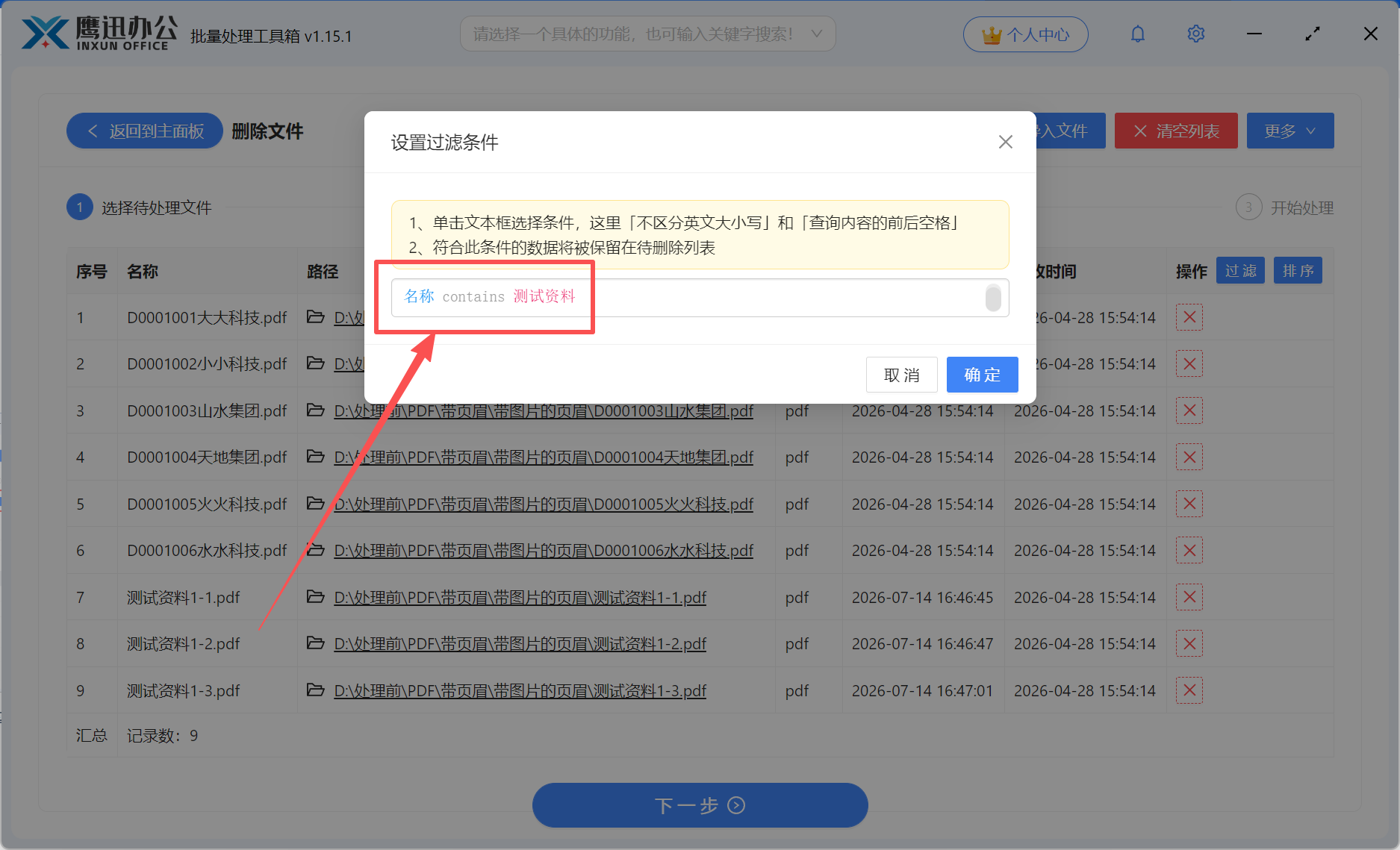Screen dimensions: 1400x850
Task: Open the notification bell
Action: [x=1137, y=34]
